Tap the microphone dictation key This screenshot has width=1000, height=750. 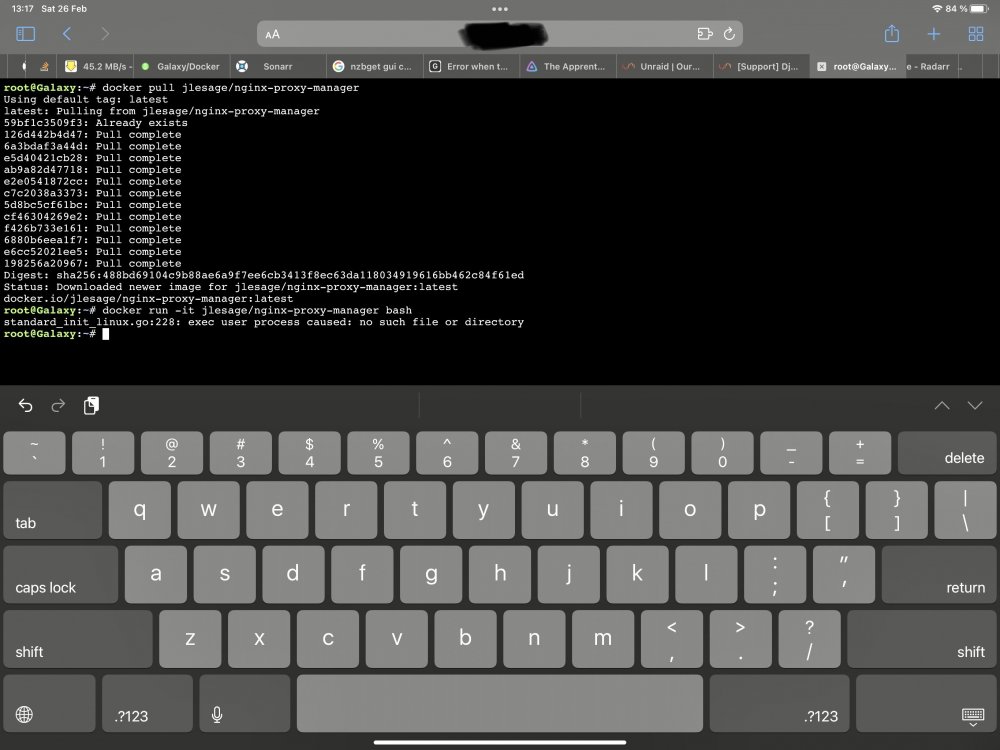coord(244,703)
